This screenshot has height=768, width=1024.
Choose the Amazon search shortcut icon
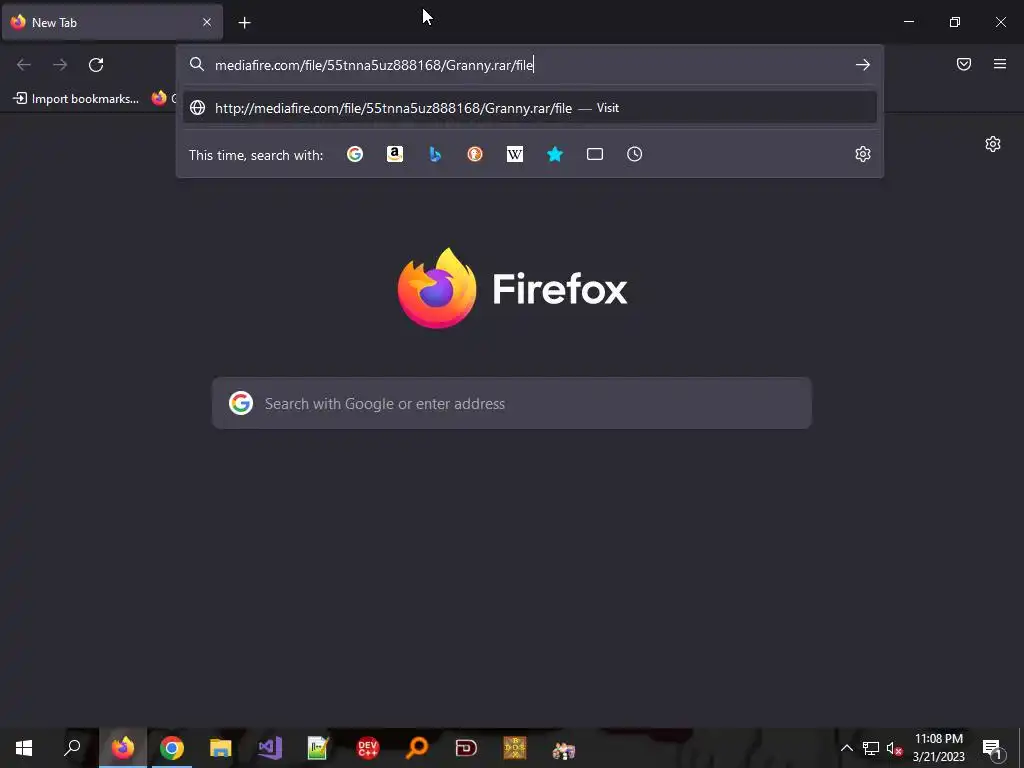coord(394,154)
